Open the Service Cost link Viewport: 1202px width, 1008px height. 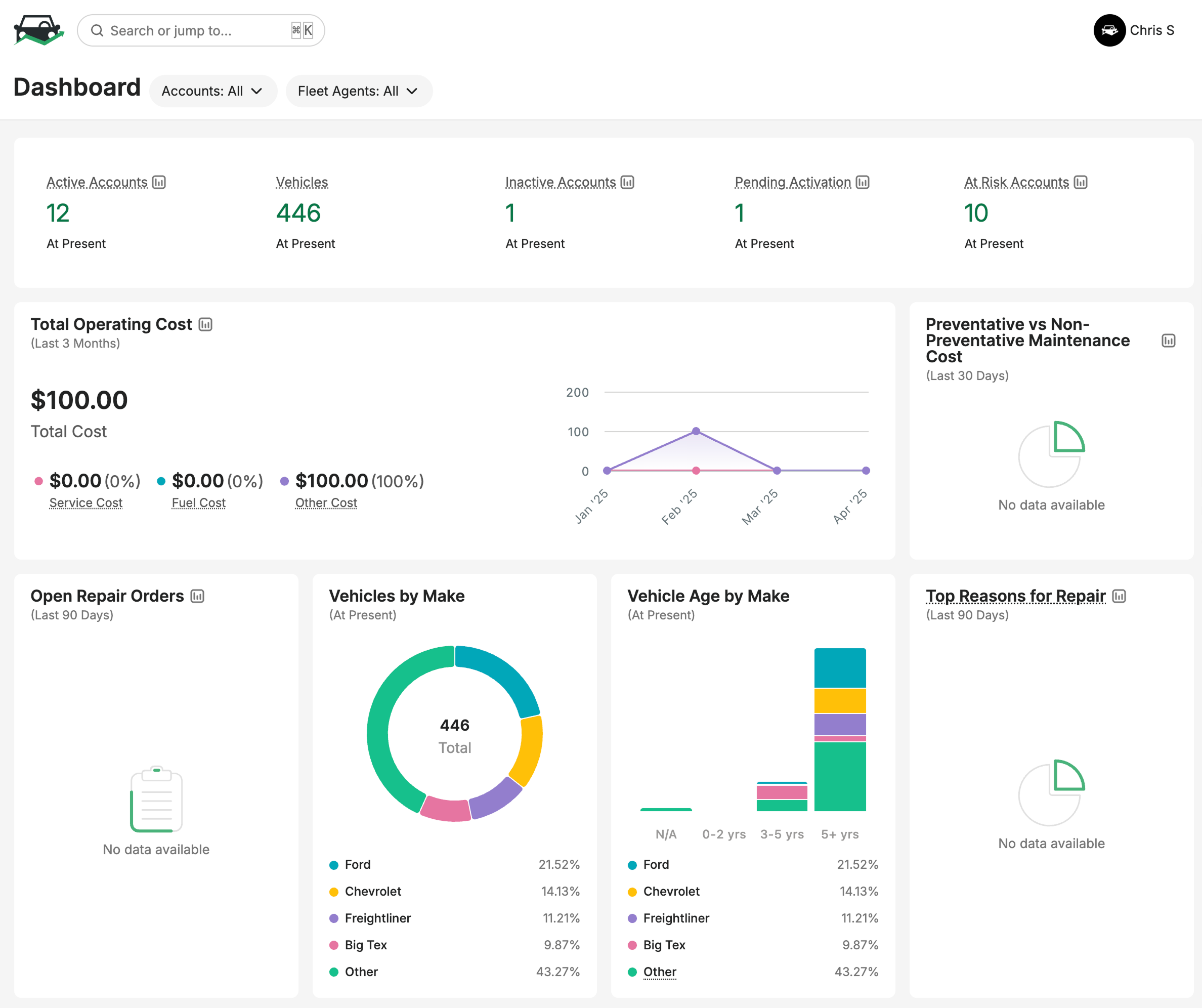tap(86, 502)
